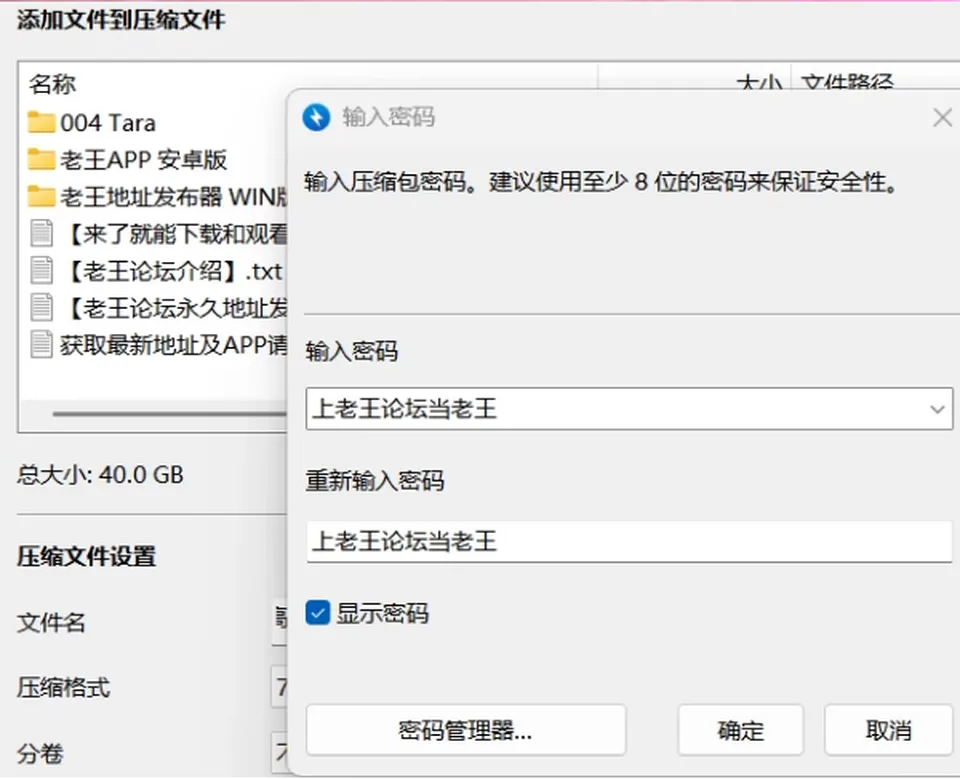Cancel the password dialog with 取消
The height and width of the screenshot is (779, 960).
pyautogui.click(x=888, y=730)
